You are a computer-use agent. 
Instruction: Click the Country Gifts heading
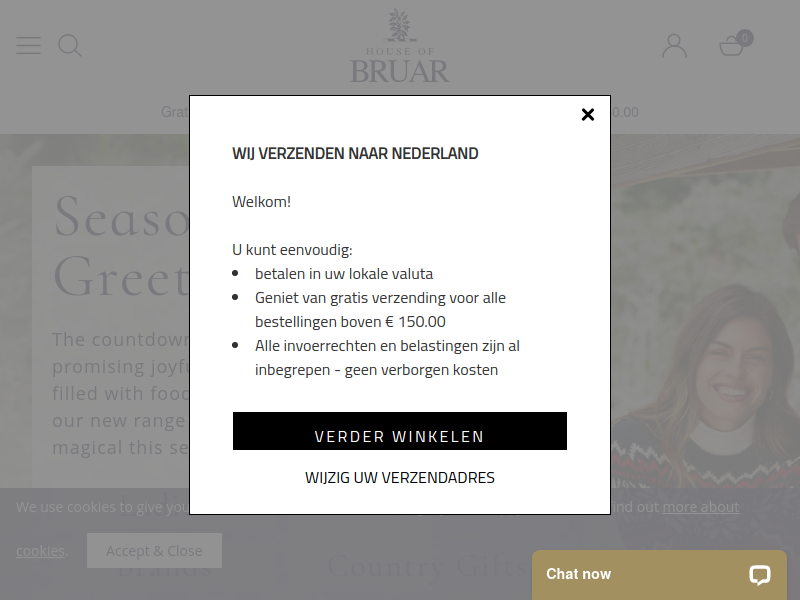(x=428, y=566)
